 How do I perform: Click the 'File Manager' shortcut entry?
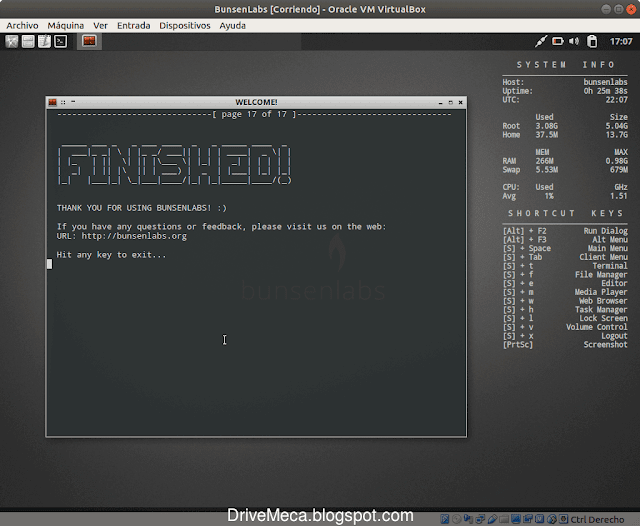point(601,275)
